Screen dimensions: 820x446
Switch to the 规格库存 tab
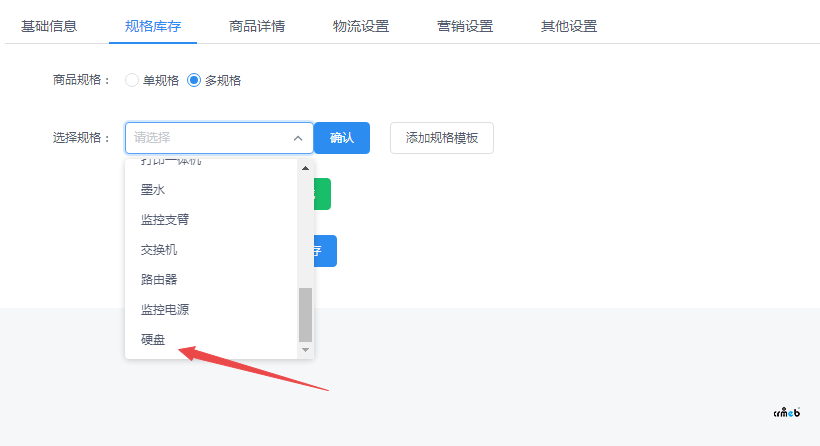pos(153,26)
